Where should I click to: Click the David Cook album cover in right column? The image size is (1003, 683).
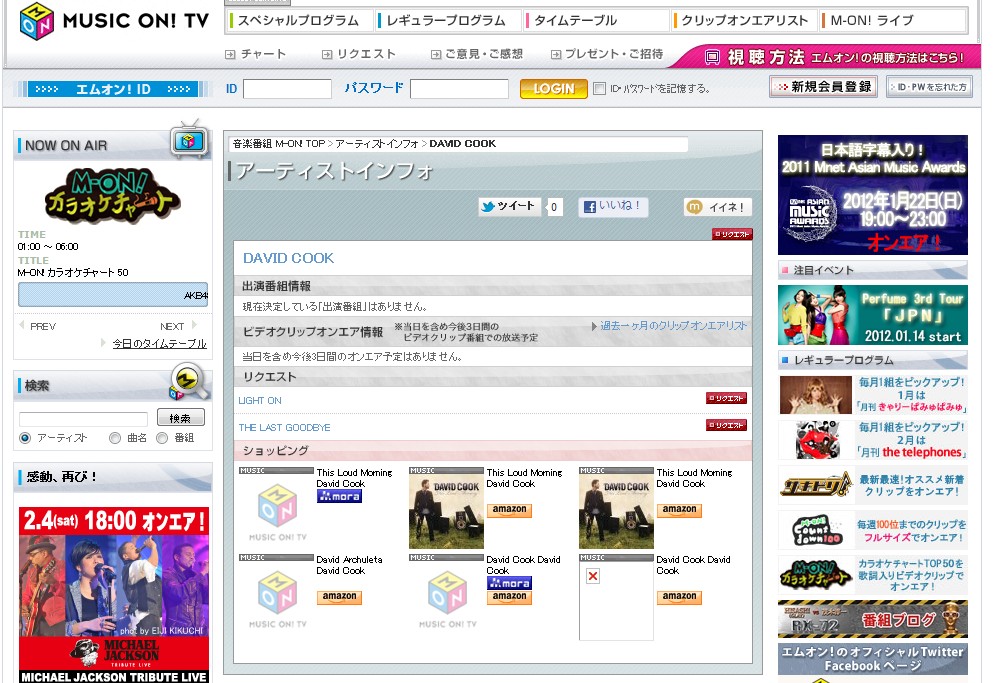coord(616,512)
